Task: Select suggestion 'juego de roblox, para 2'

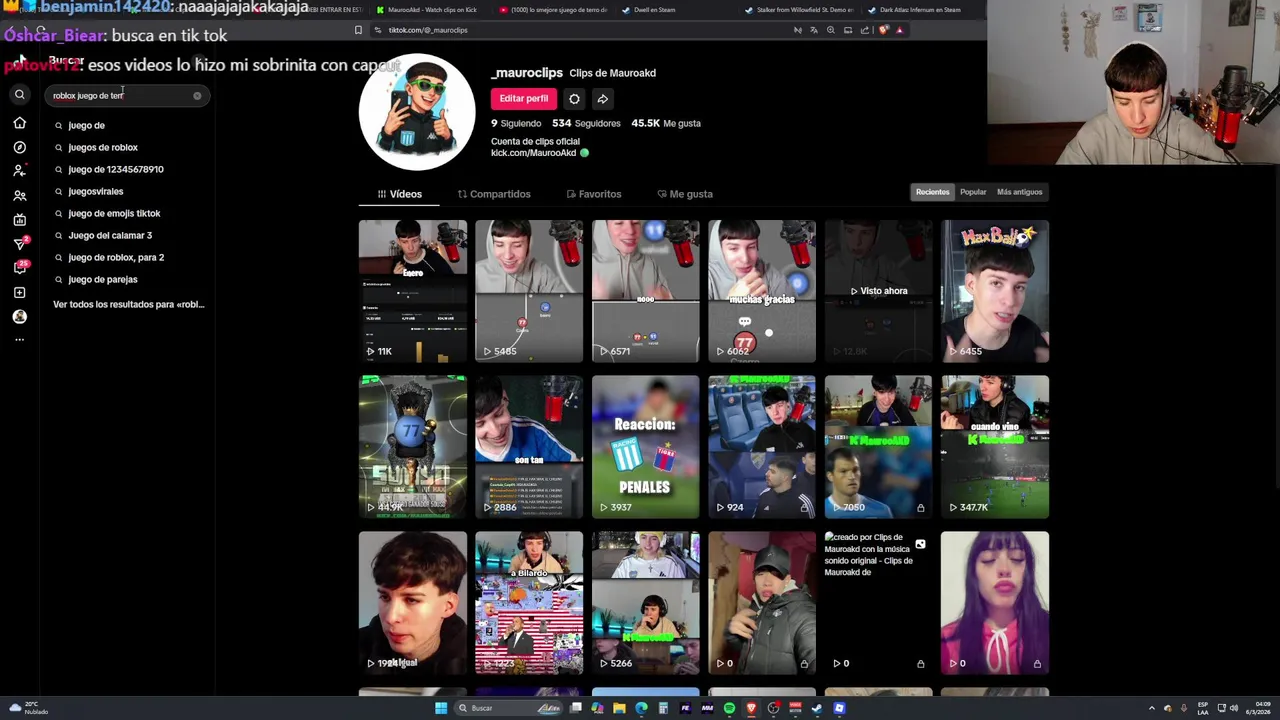Action: coord(116,257)
